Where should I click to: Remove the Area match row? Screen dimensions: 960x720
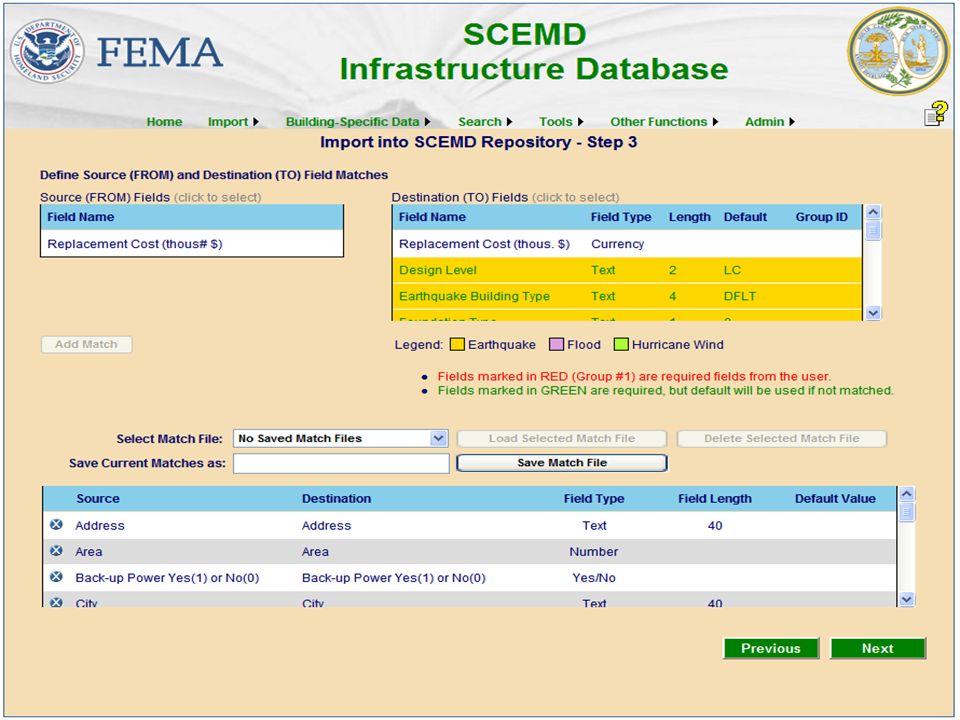(x=56, y=551)
